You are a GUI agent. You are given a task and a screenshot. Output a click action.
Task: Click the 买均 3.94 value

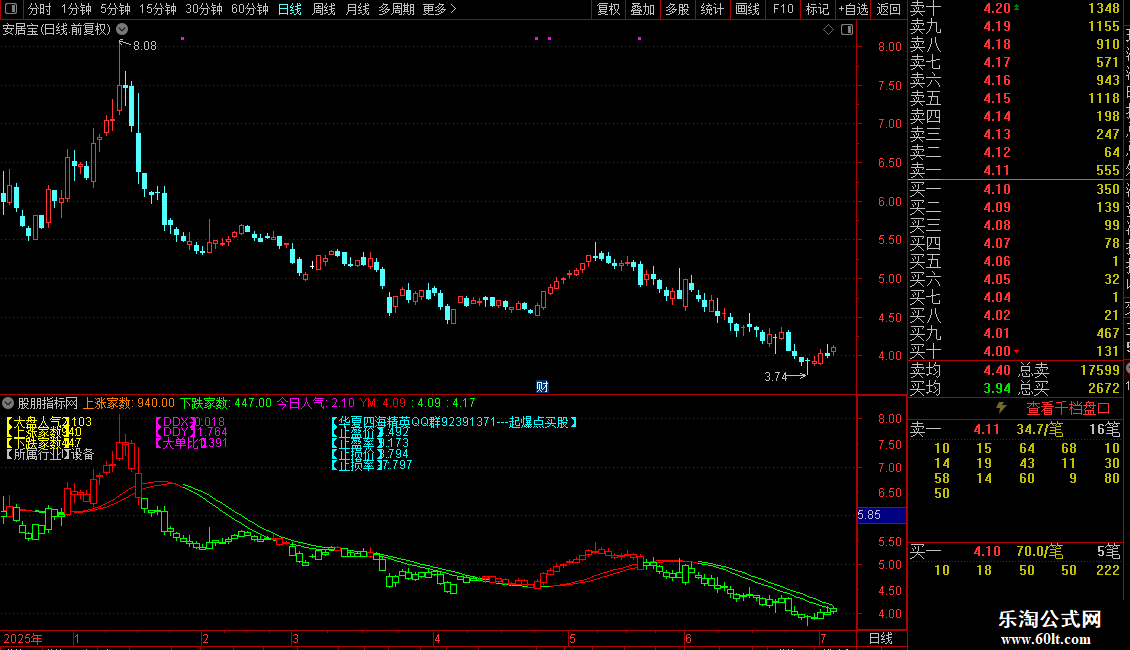click(x=997, y=388)
